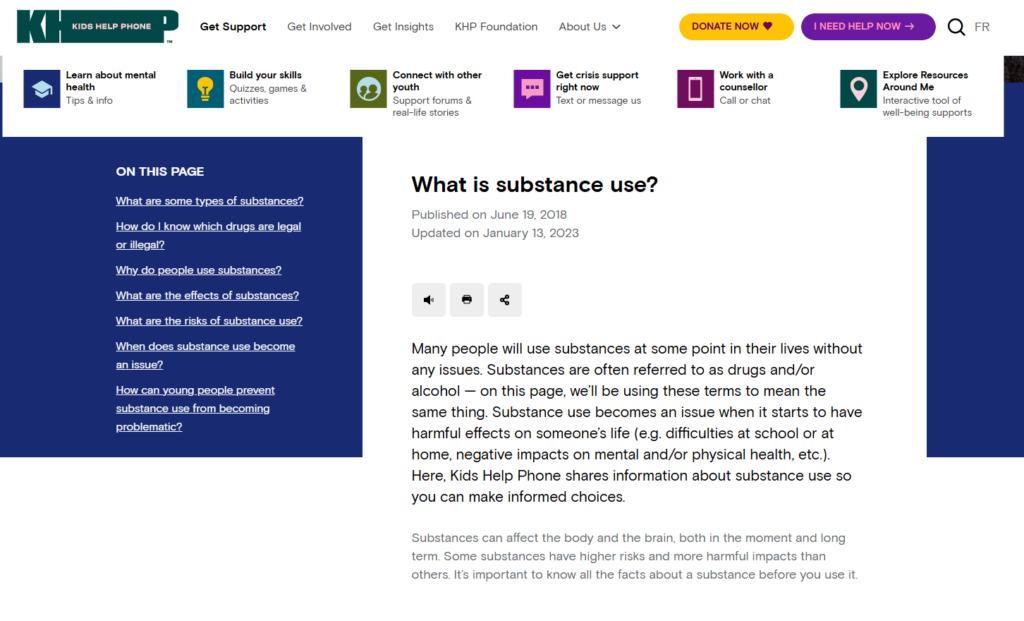The image size is (1024, 621).
Task: Click the magnifying glass search icon
Action: 956,27
